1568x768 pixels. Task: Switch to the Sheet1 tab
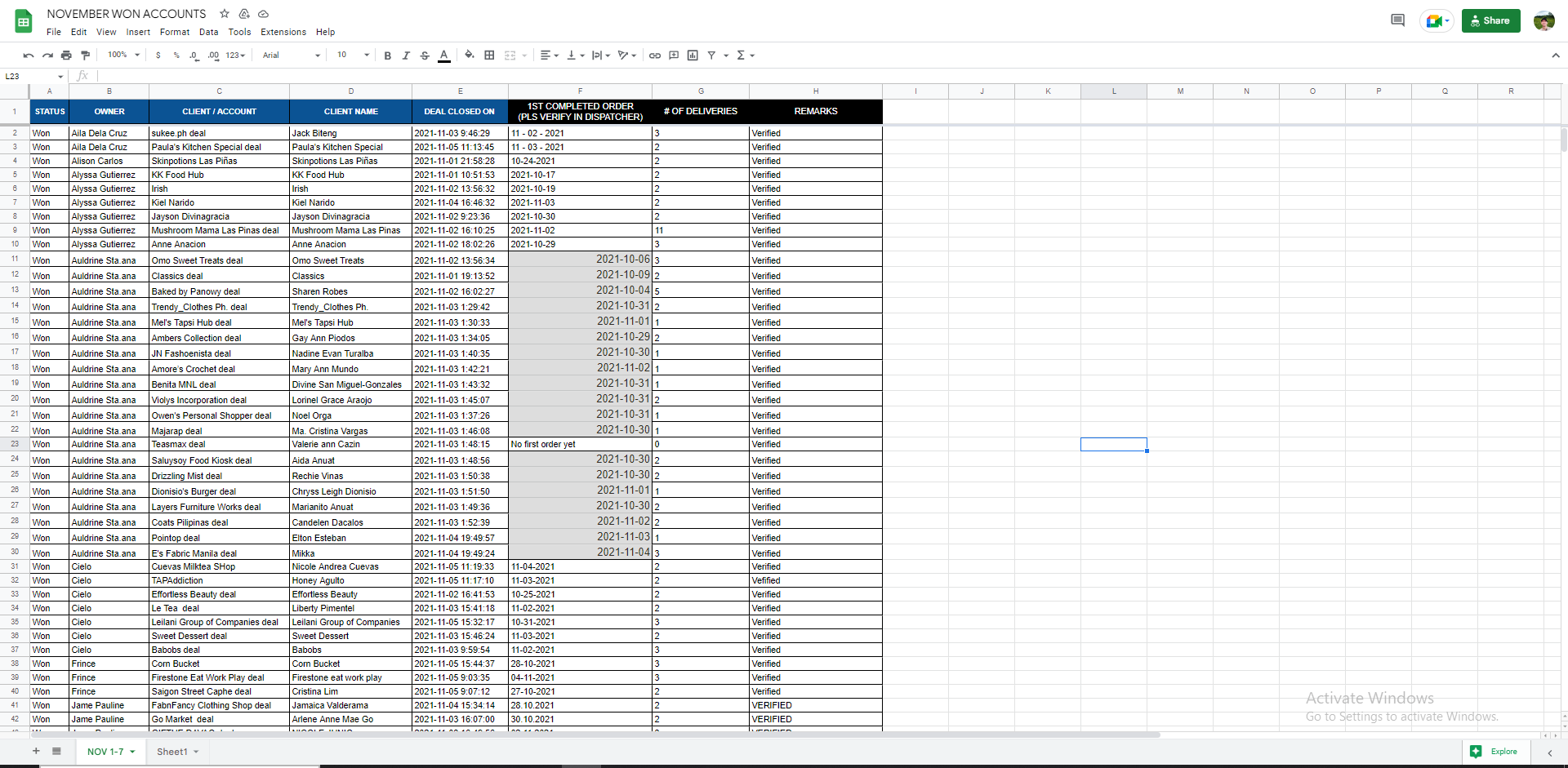(172, 752)
